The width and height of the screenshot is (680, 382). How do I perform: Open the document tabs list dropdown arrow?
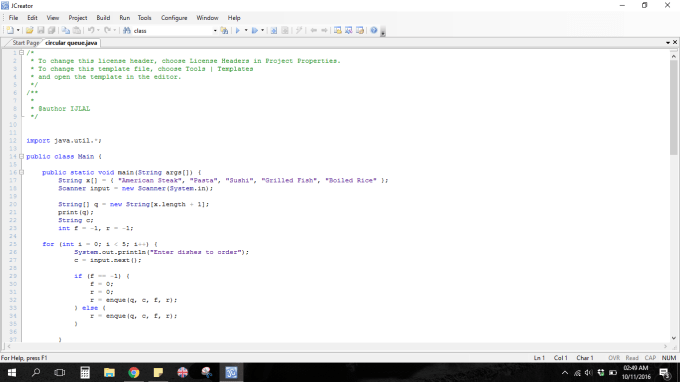click(x=668, y=42)
